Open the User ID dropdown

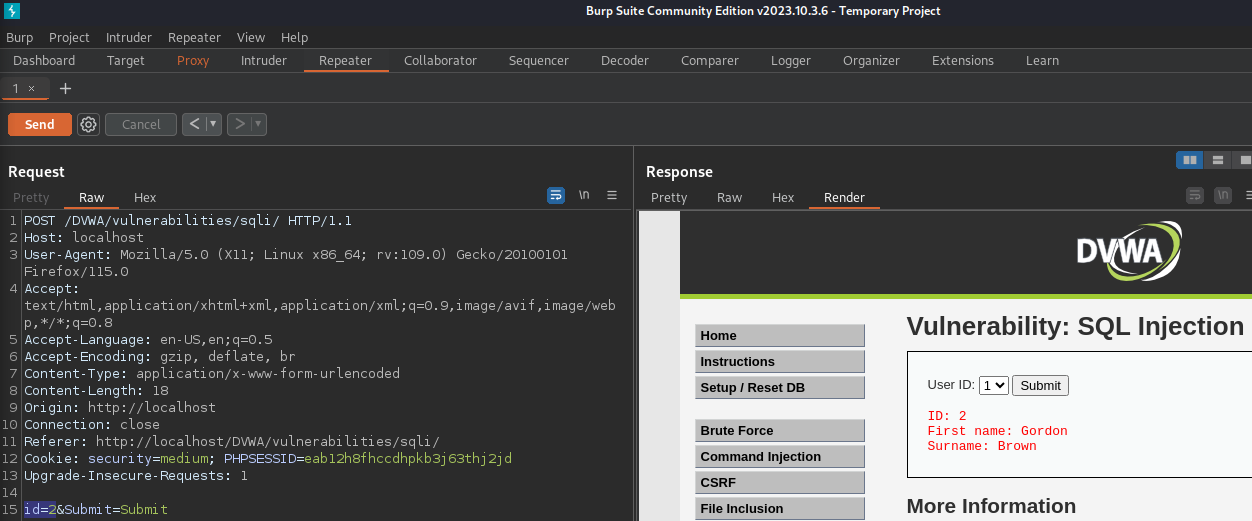coord(994,385)
